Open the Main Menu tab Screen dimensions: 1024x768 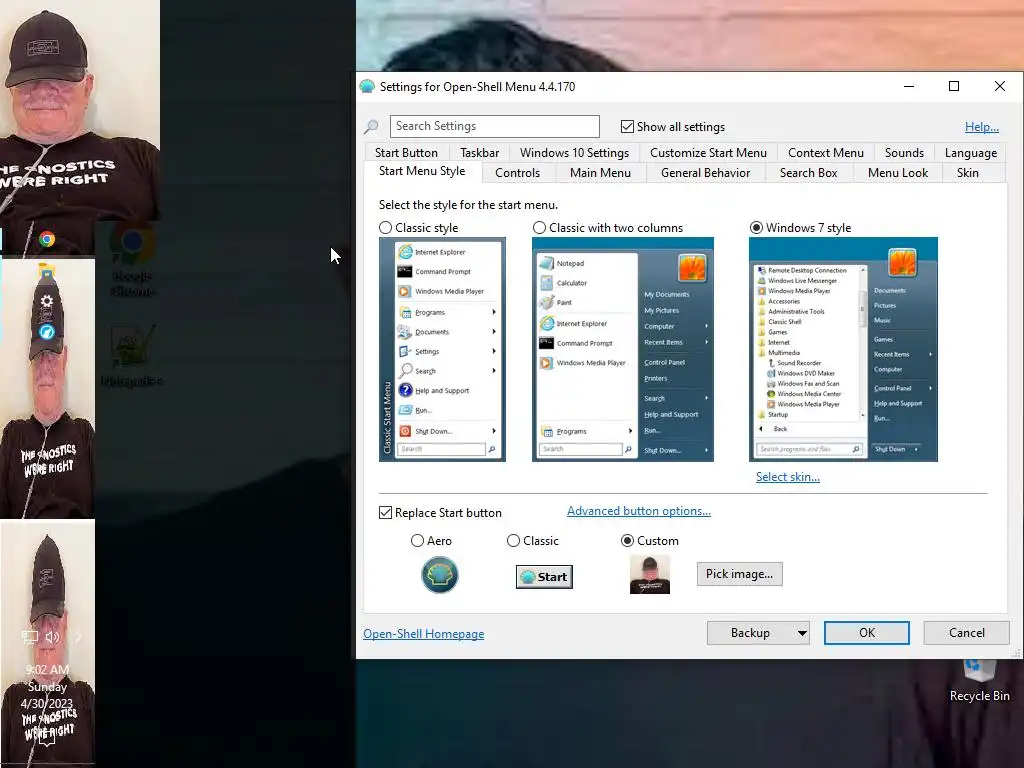pos(600,173)
